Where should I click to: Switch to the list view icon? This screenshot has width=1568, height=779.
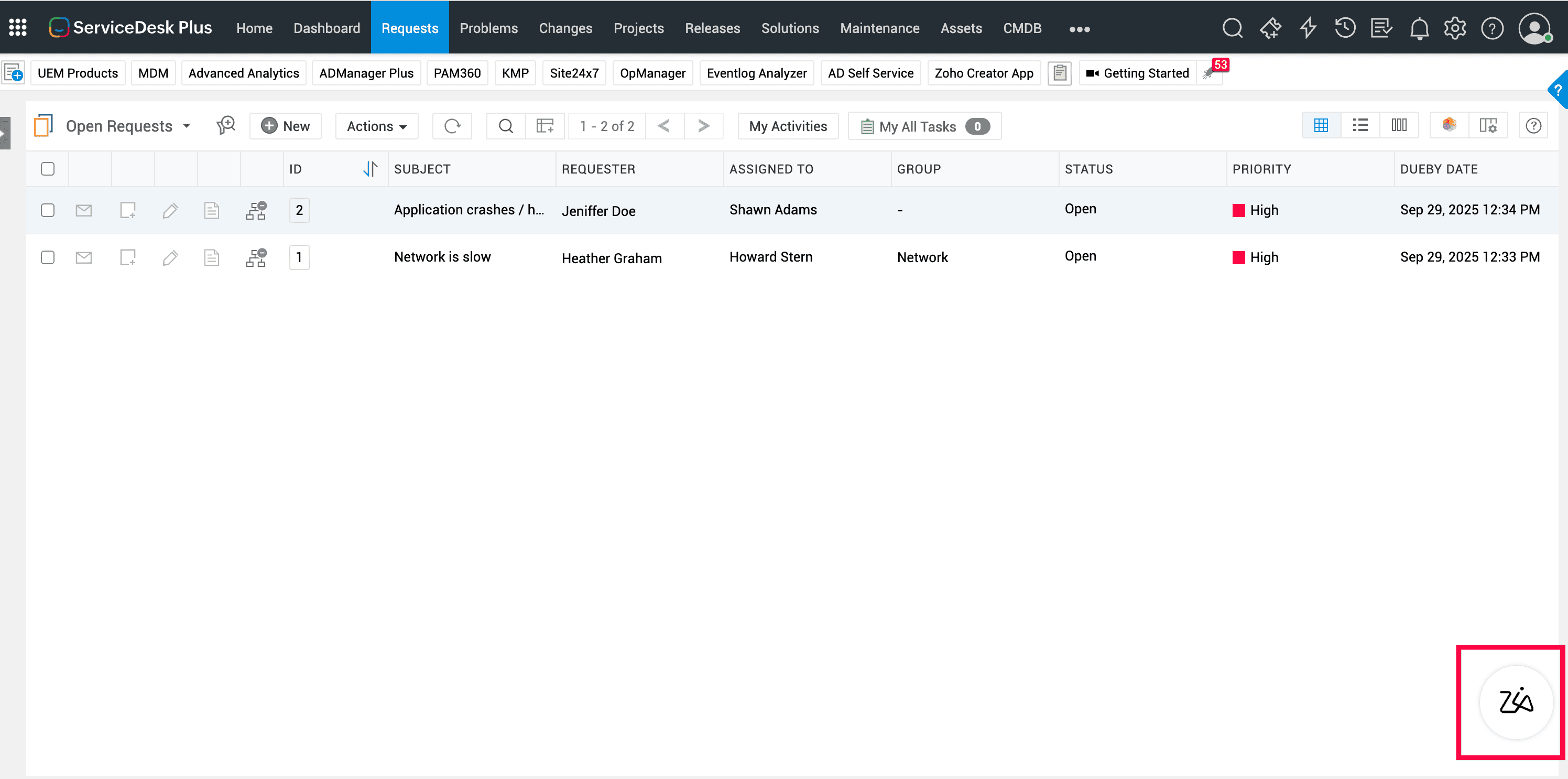[x=1360, y=125]
